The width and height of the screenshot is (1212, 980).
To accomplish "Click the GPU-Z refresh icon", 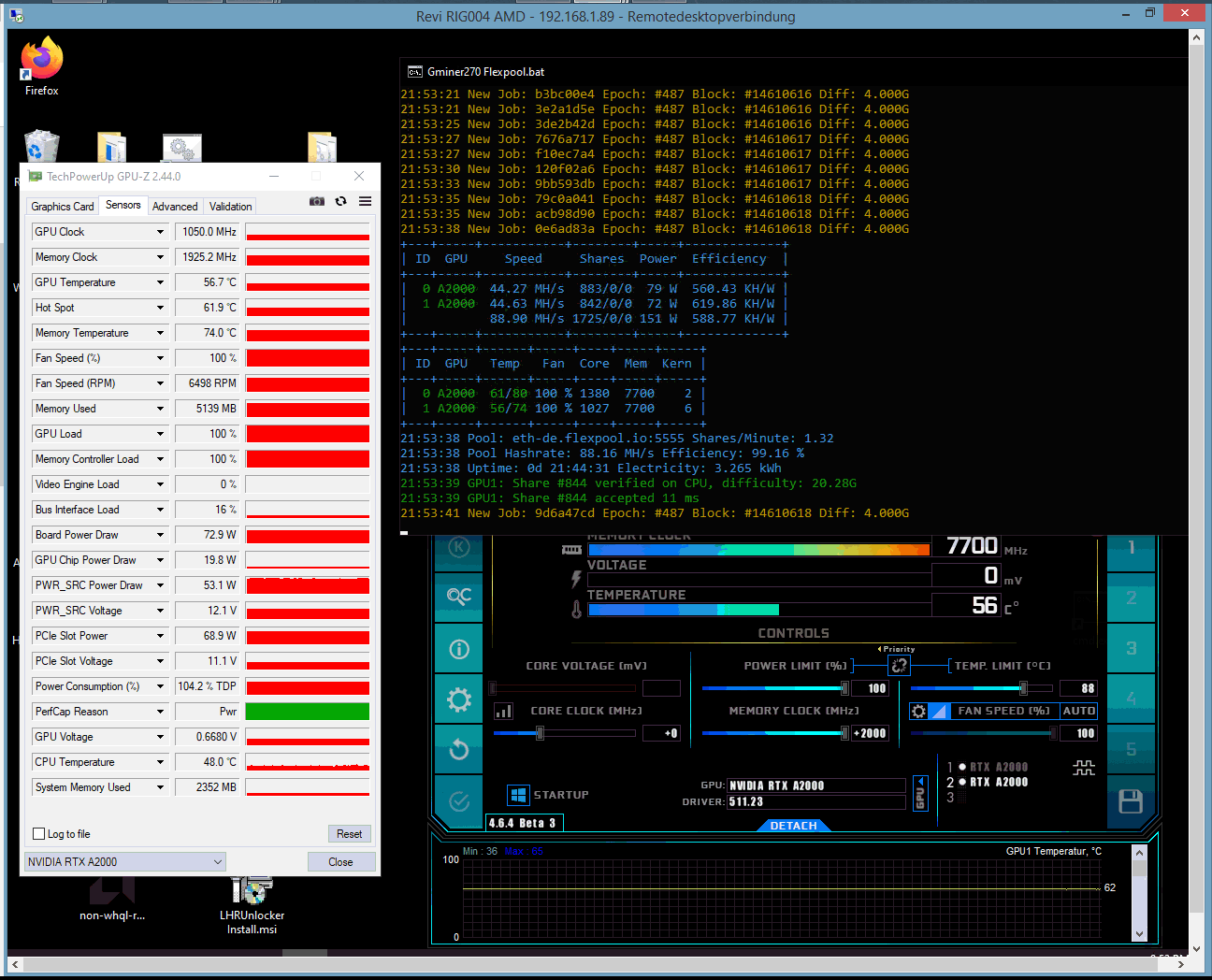I will coord(340,201).
